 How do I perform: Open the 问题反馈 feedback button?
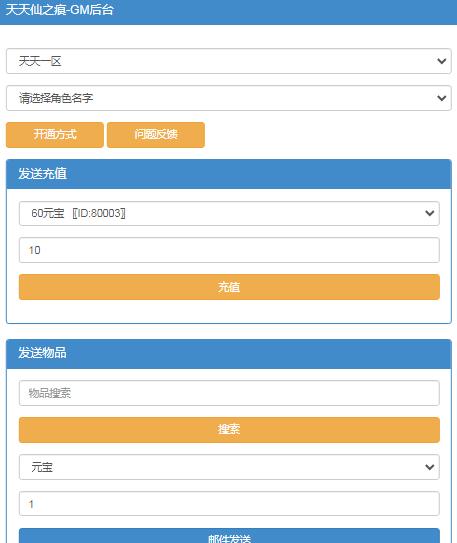(156, 135)
